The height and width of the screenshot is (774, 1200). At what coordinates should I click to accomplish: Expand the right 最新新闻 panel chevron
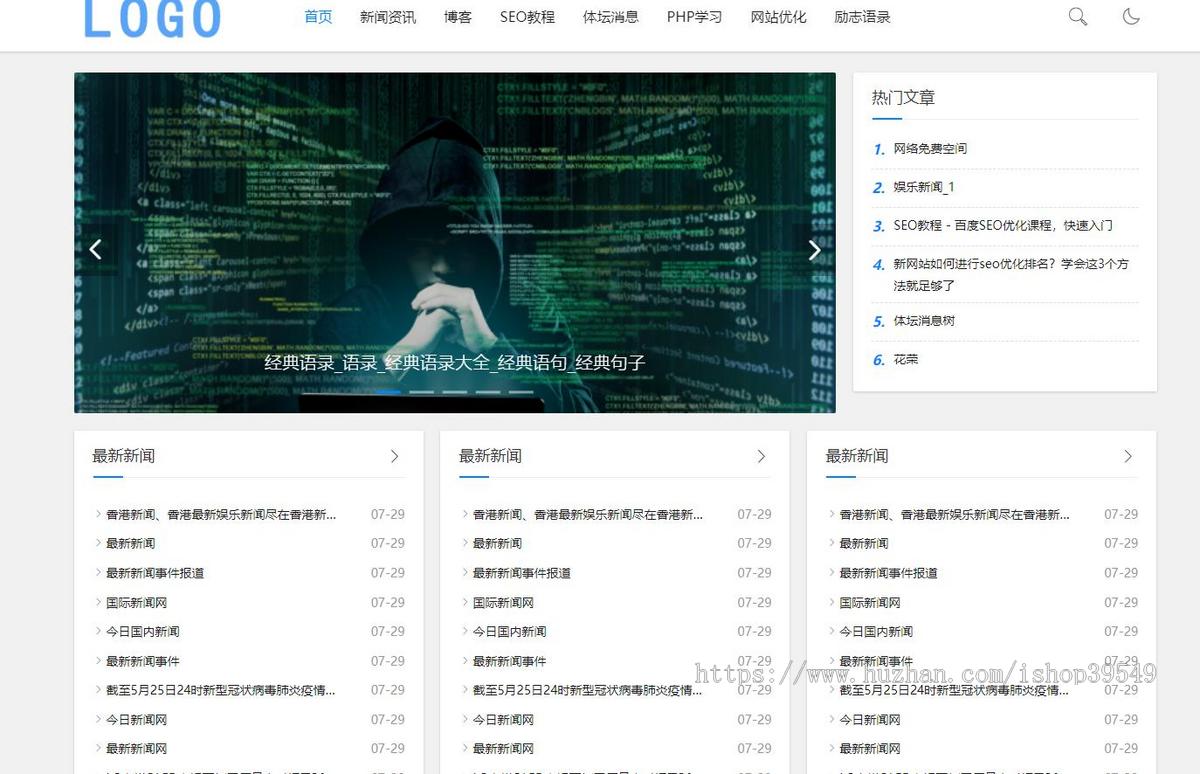point(1128,456)
